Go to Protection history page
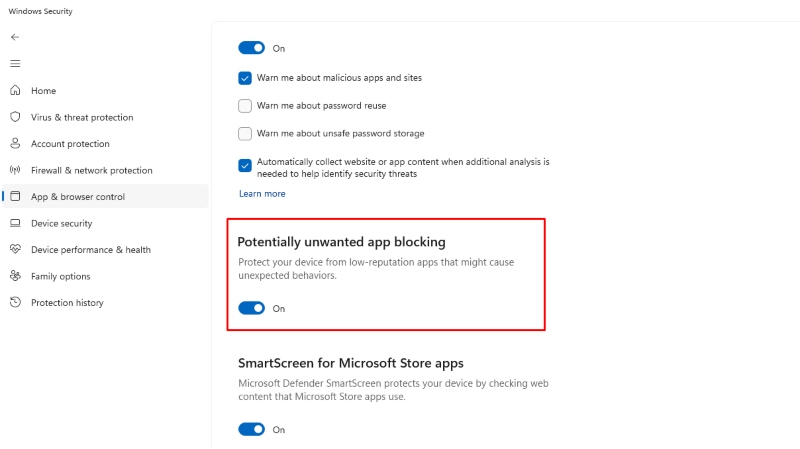 67,303
